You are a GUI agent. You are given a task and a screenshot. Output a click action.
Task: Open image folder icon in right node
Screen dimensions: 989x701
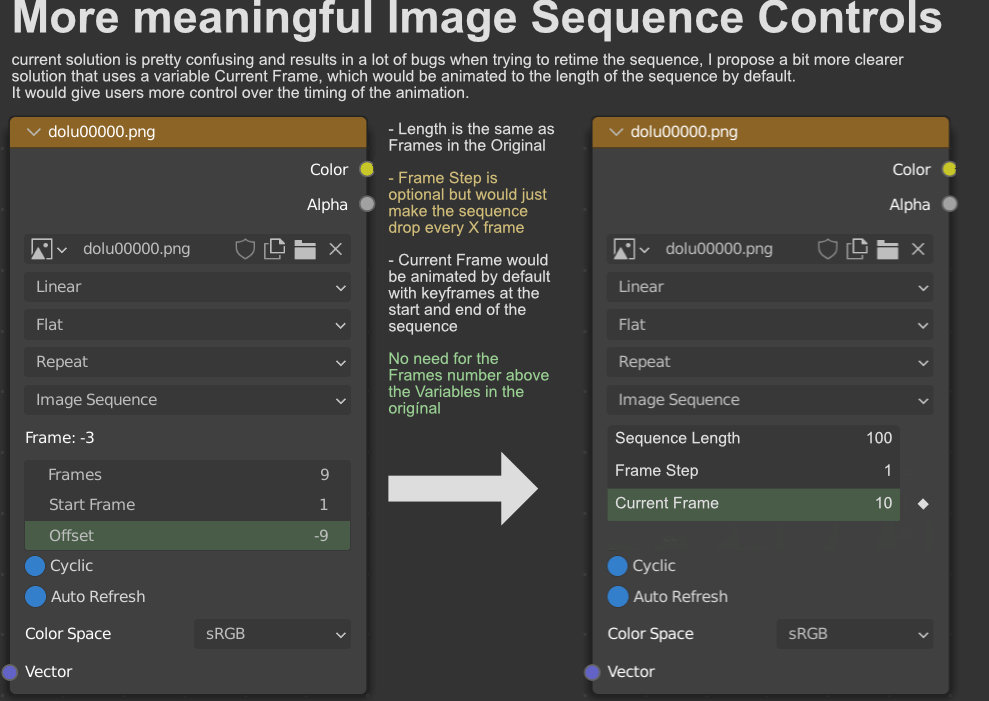pos(887,249)
